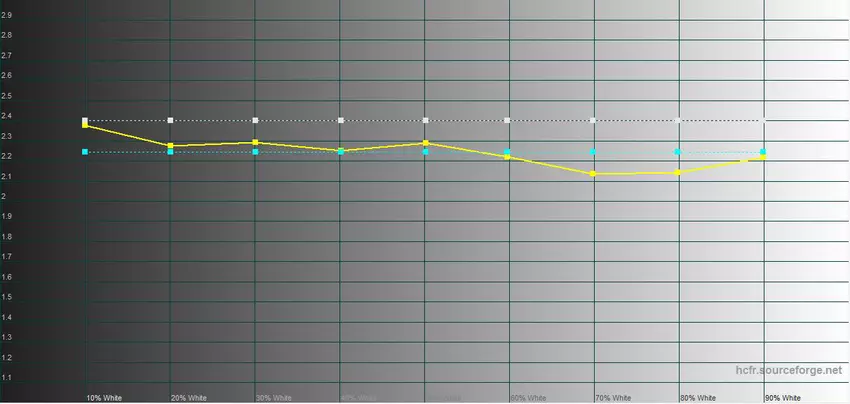Screen dimensions: 850x404
Task: Select the cyan marker at 10% White
Action: 85,152
